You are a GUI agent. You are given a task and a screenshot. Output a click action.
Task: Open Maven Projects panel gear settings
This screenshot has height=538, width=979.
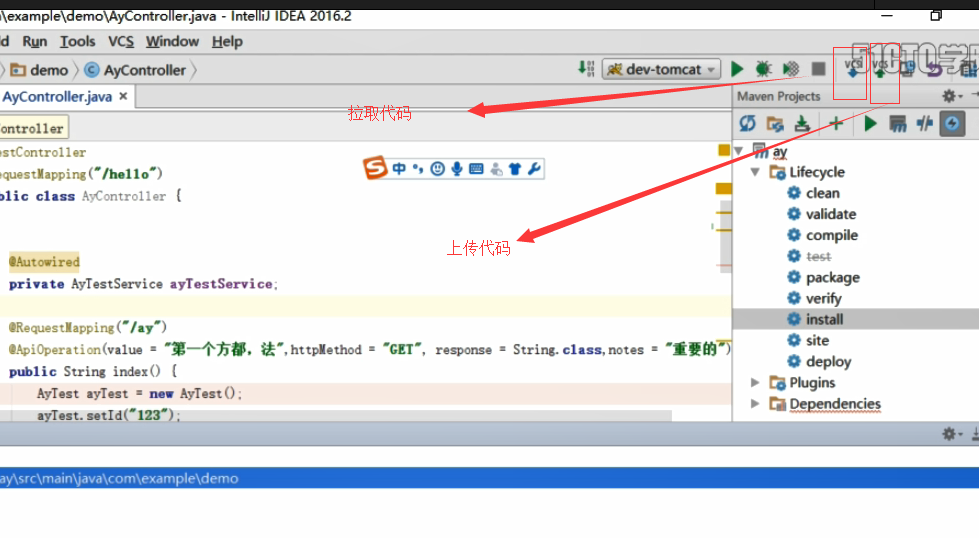coord(951,96)
